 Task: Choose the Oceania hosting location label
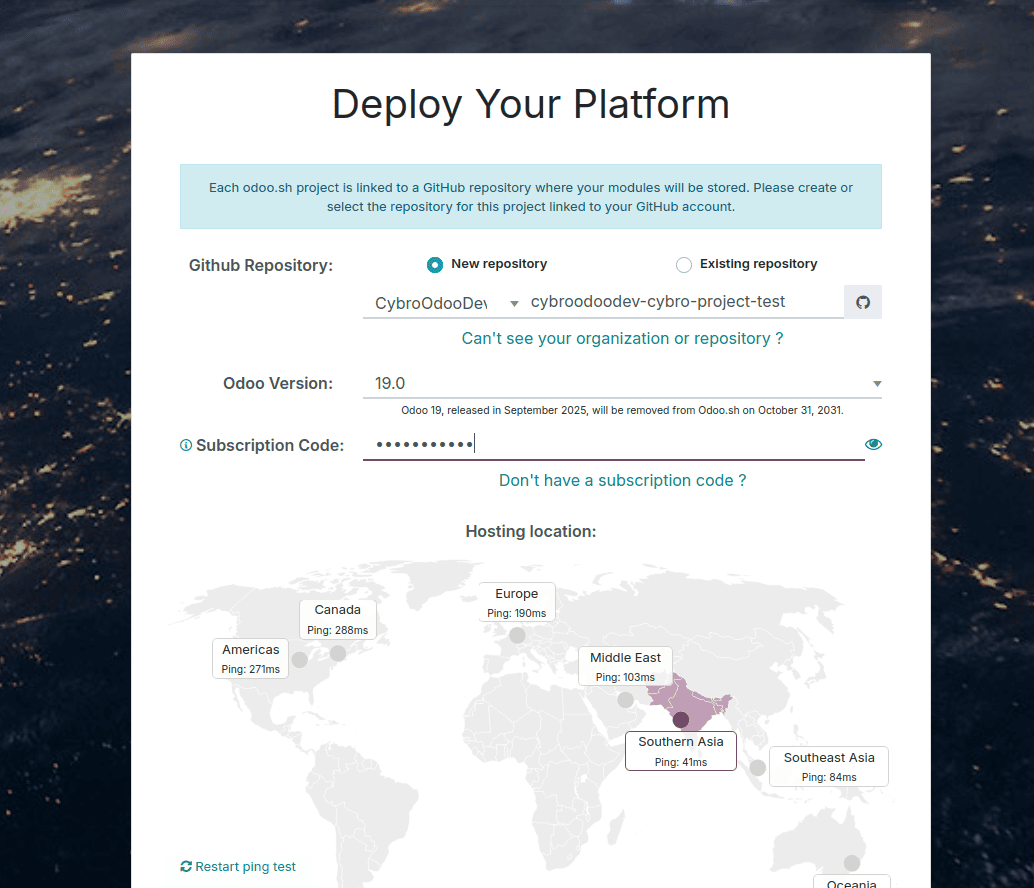tap(851, 882)
